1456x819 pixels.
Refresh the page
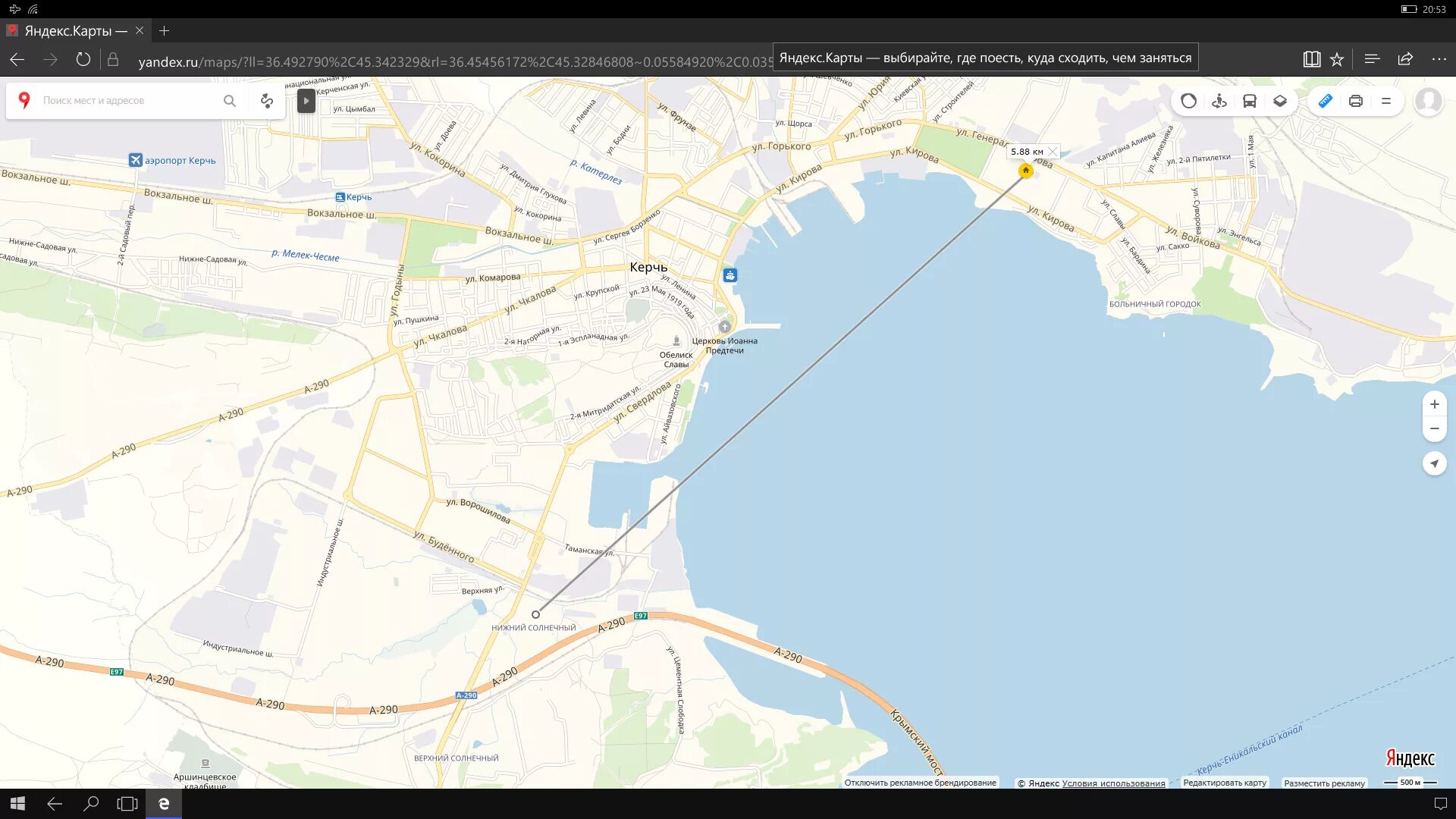coord(83,59)
